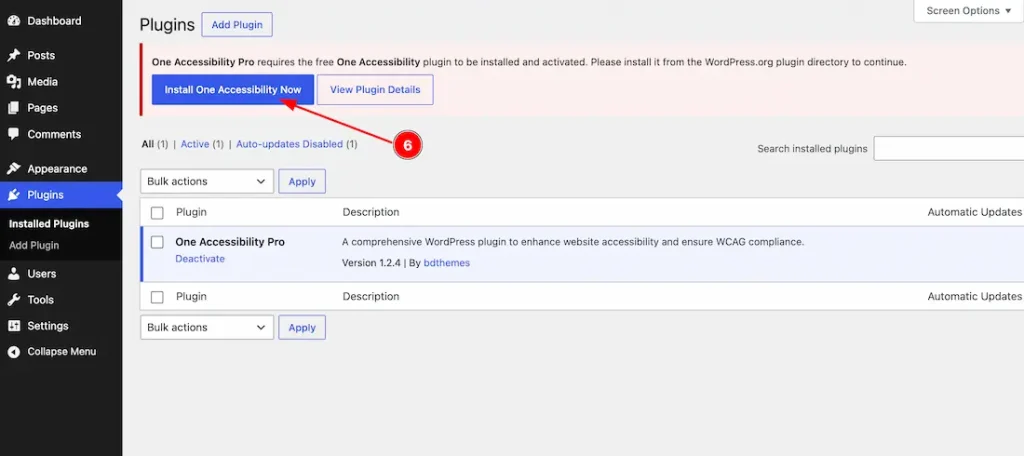Image resolution: width=1024 pixels, height=456 pixels.
Task: Open Dashboard menu item
Action: tap(54, 21)
